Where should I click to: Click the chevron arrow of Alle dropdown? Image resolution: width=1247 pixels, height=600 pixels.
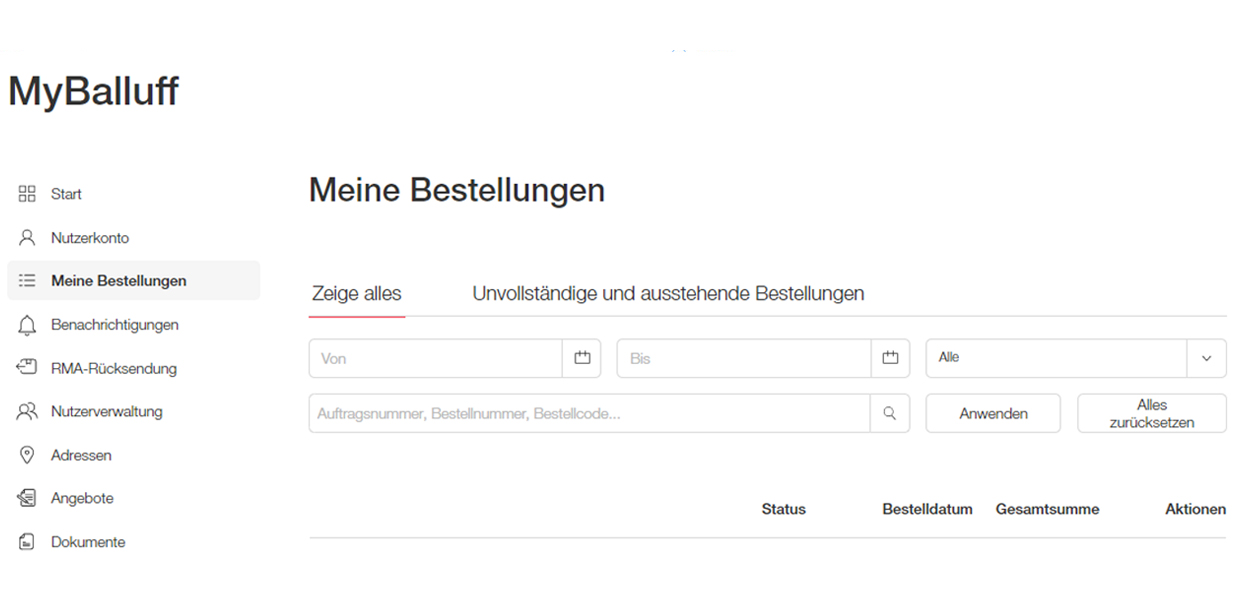point(1206,358)
